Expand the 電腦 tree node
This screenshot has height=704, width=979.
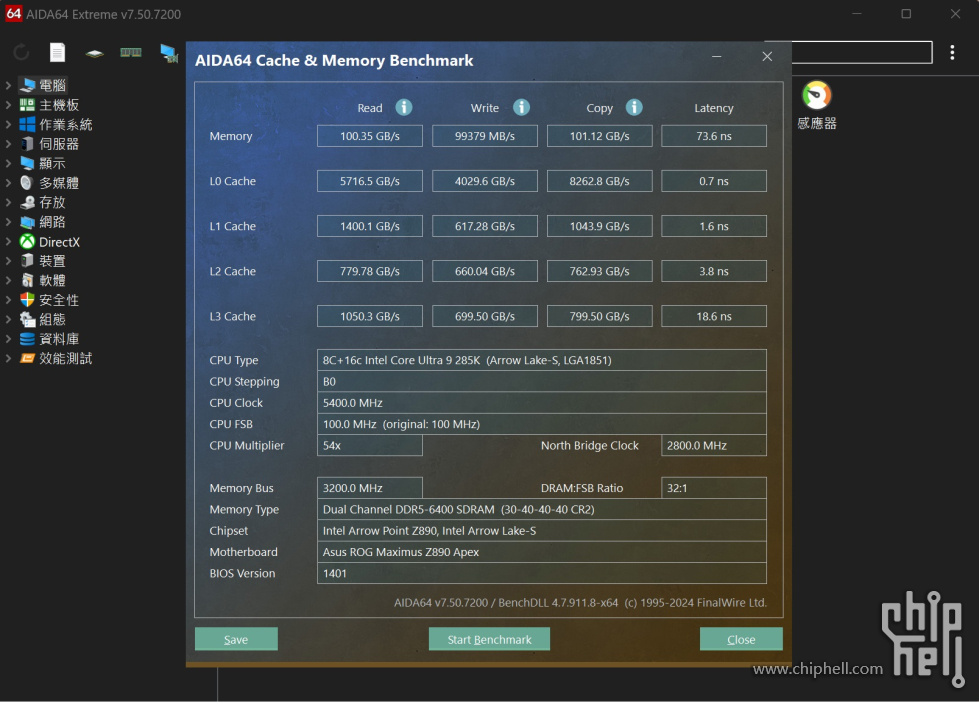[x=8, y=85]
